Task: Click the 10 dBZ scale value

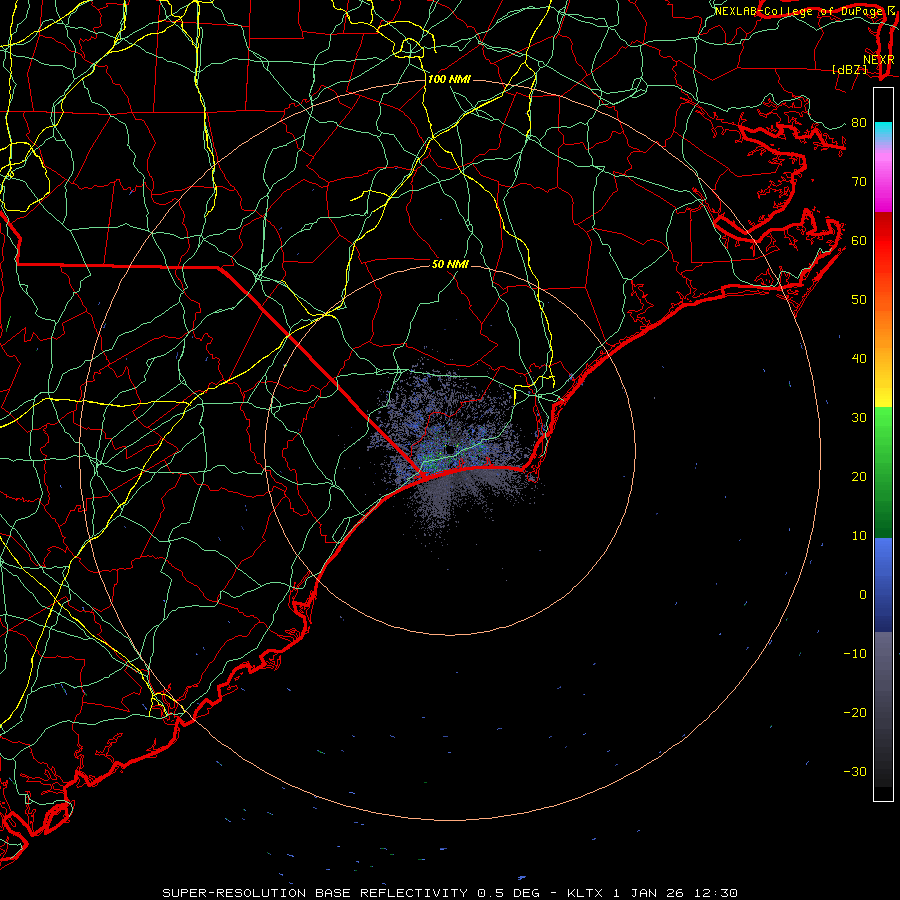Action: [859, 536]
